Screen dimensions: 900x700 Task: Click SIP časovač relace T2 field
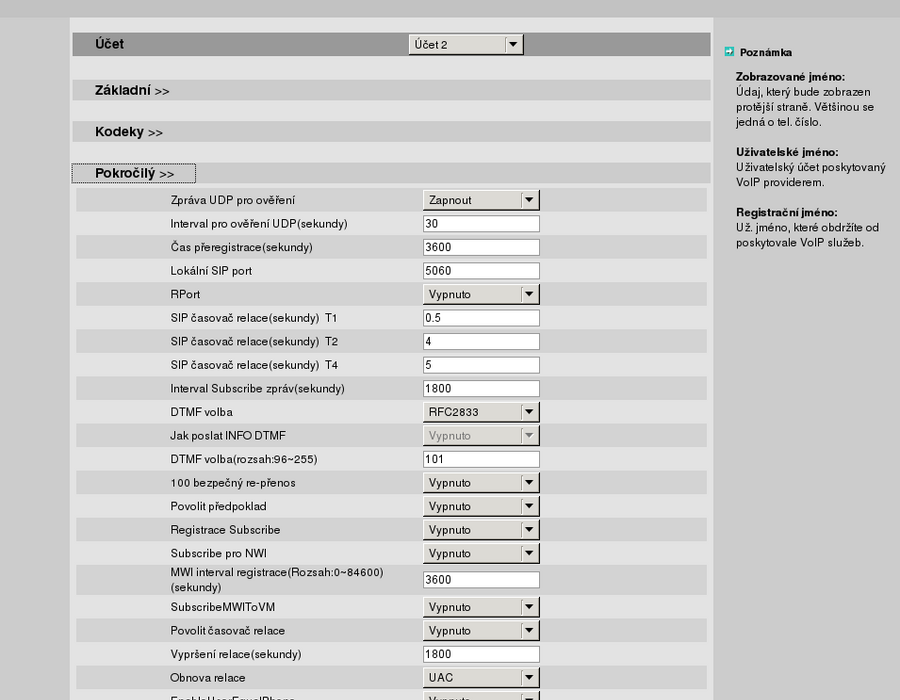[481, 341]
